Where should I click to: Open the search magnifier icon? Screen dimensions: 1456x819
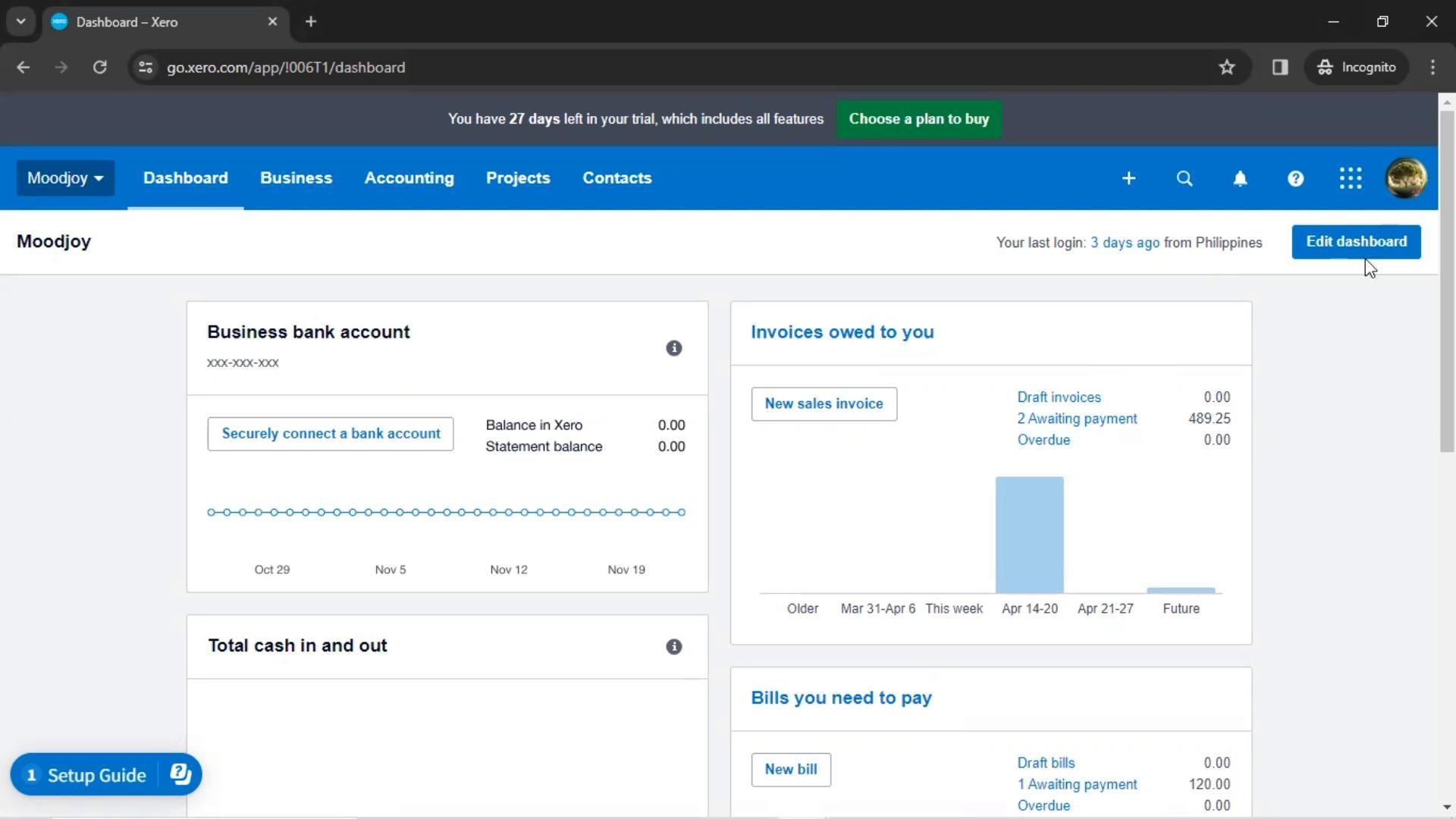(x=1184, y=178)
